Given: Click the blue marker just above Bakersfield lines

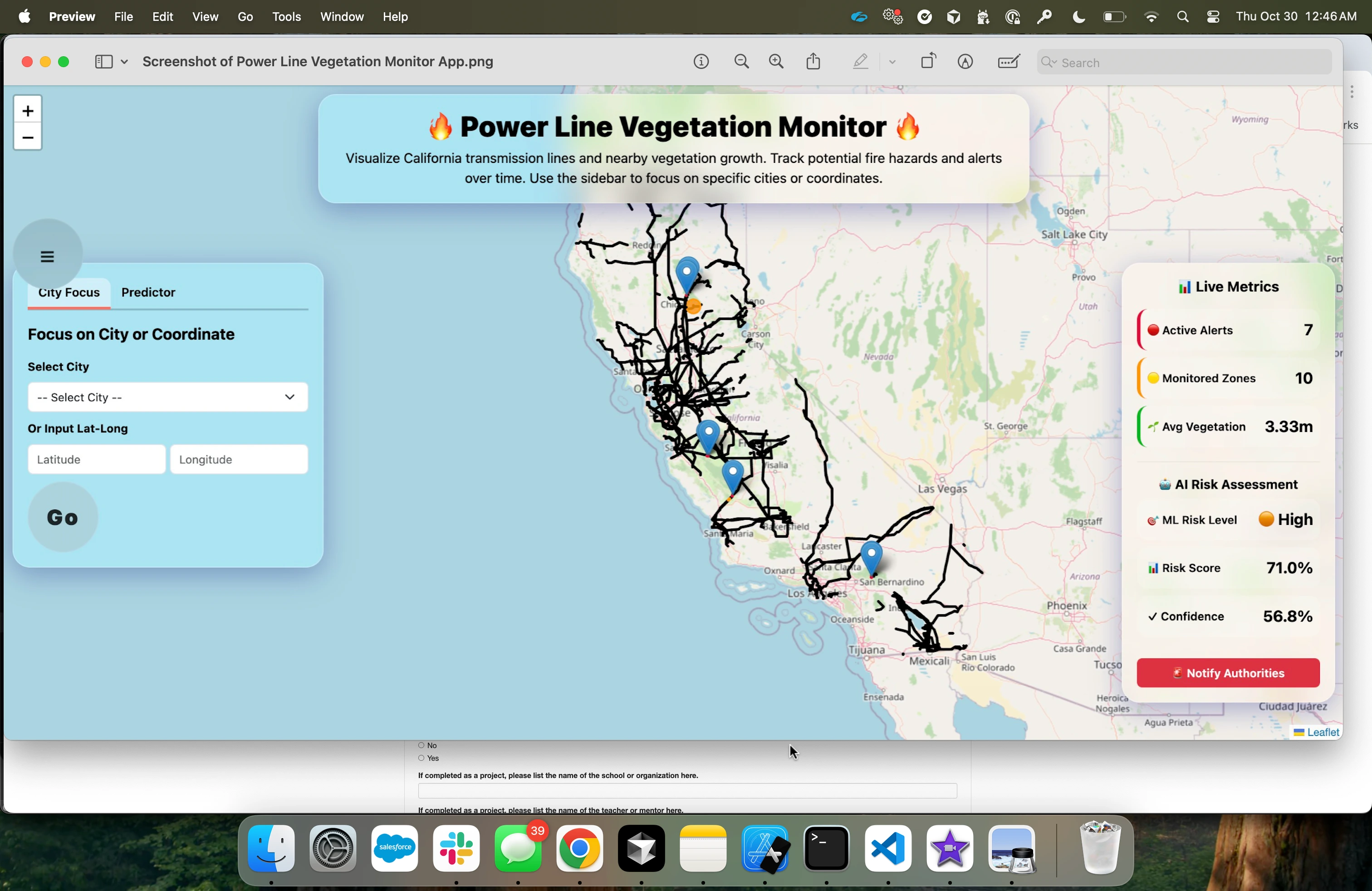Looking at the screenshot, I should click(x=733, y=477).
